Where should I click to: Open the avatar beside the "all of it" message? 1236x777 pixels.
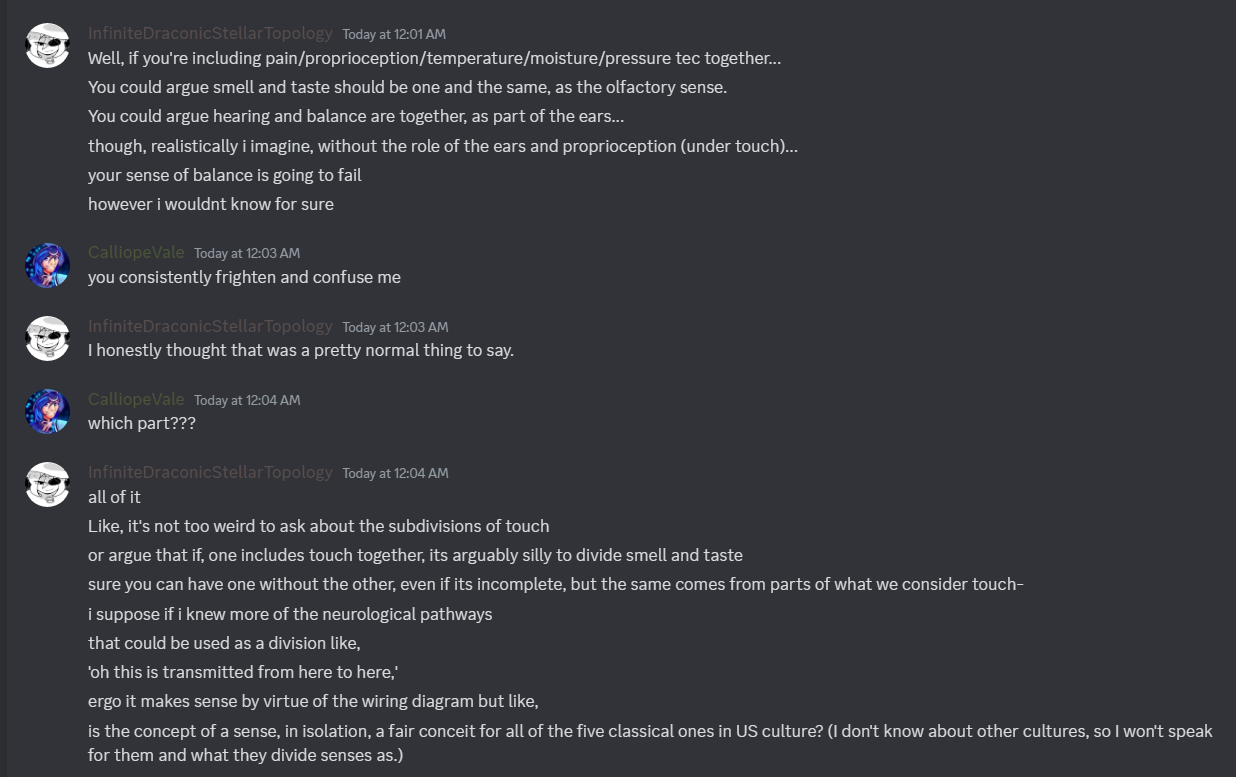(47, 484)
